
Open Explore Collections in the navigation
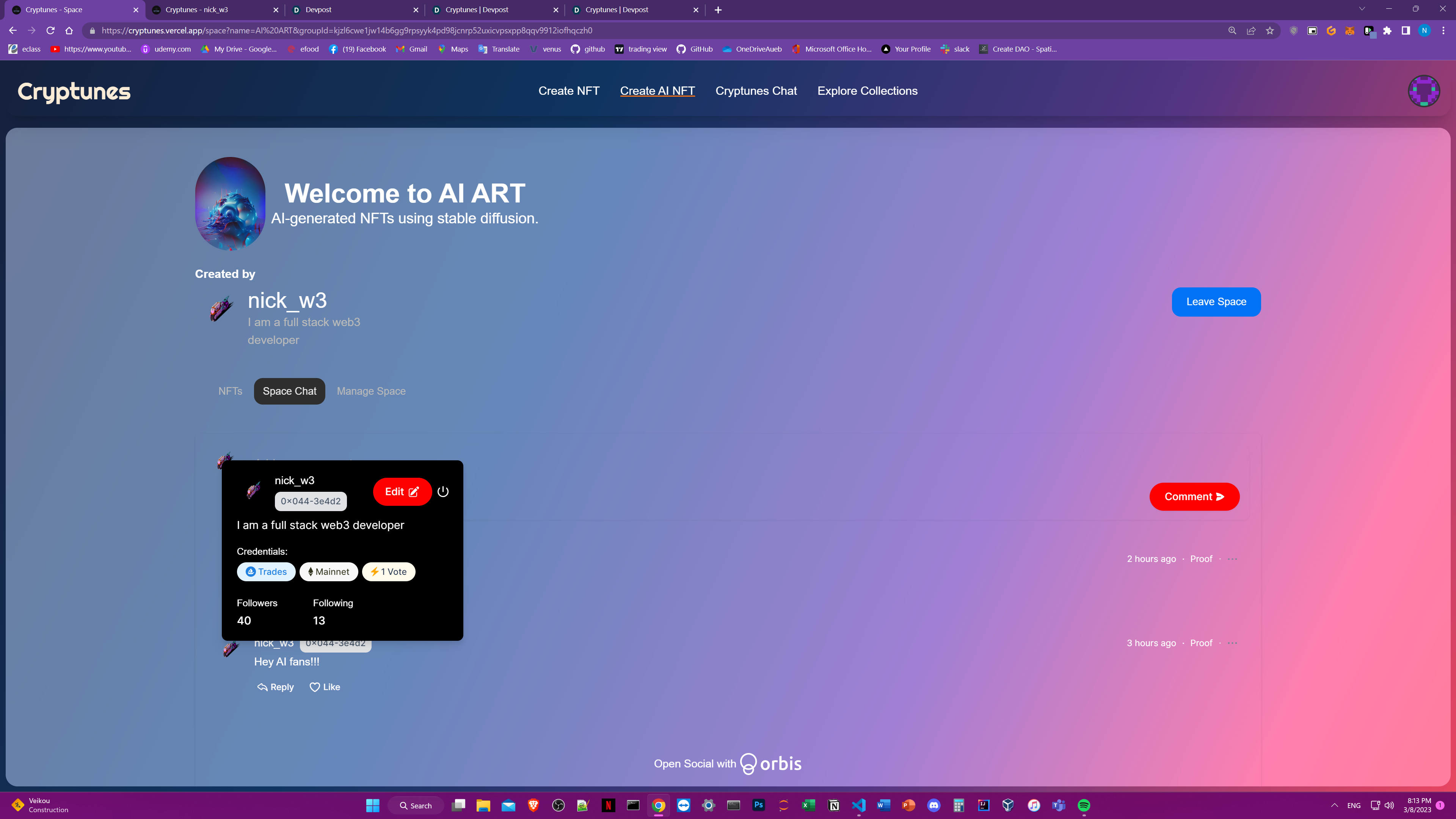tap(867, 91)
